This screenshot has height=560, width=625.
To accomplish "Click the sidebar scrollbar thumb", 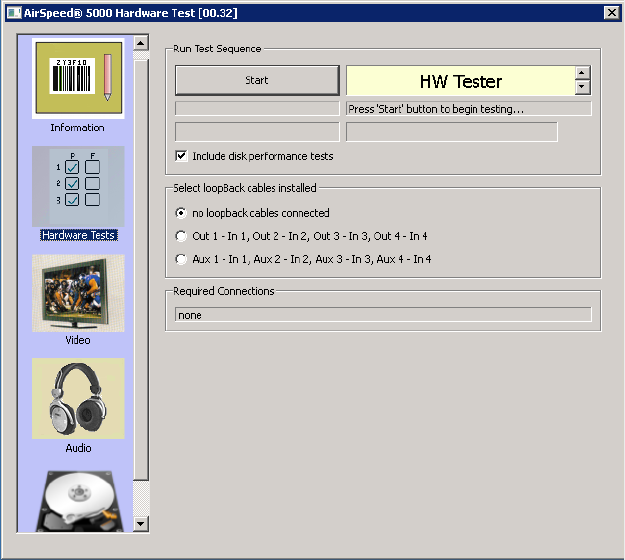I will (x=141, y=270).
